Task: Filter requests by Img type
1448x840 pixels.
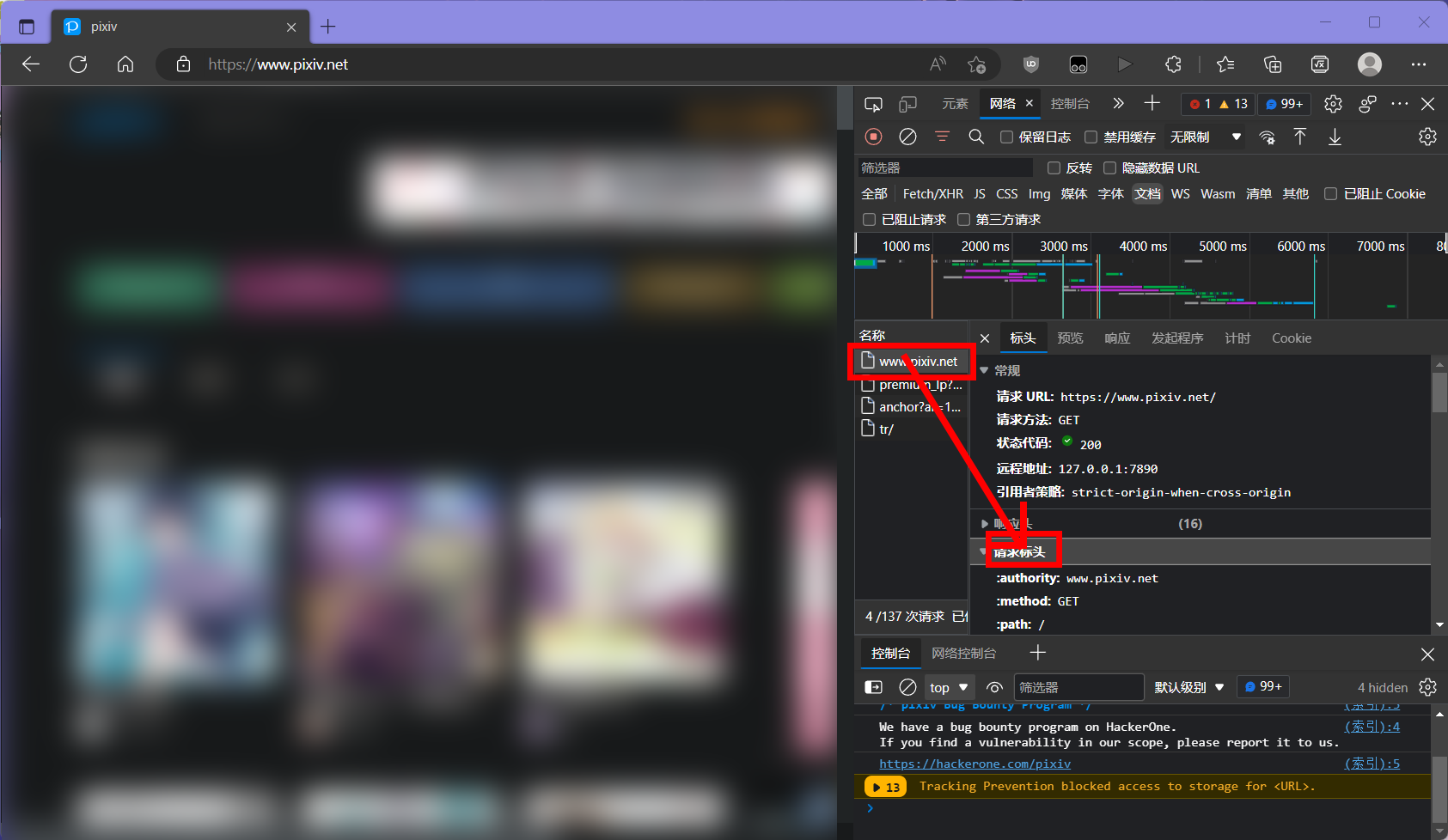Action: pos(1039,194)
